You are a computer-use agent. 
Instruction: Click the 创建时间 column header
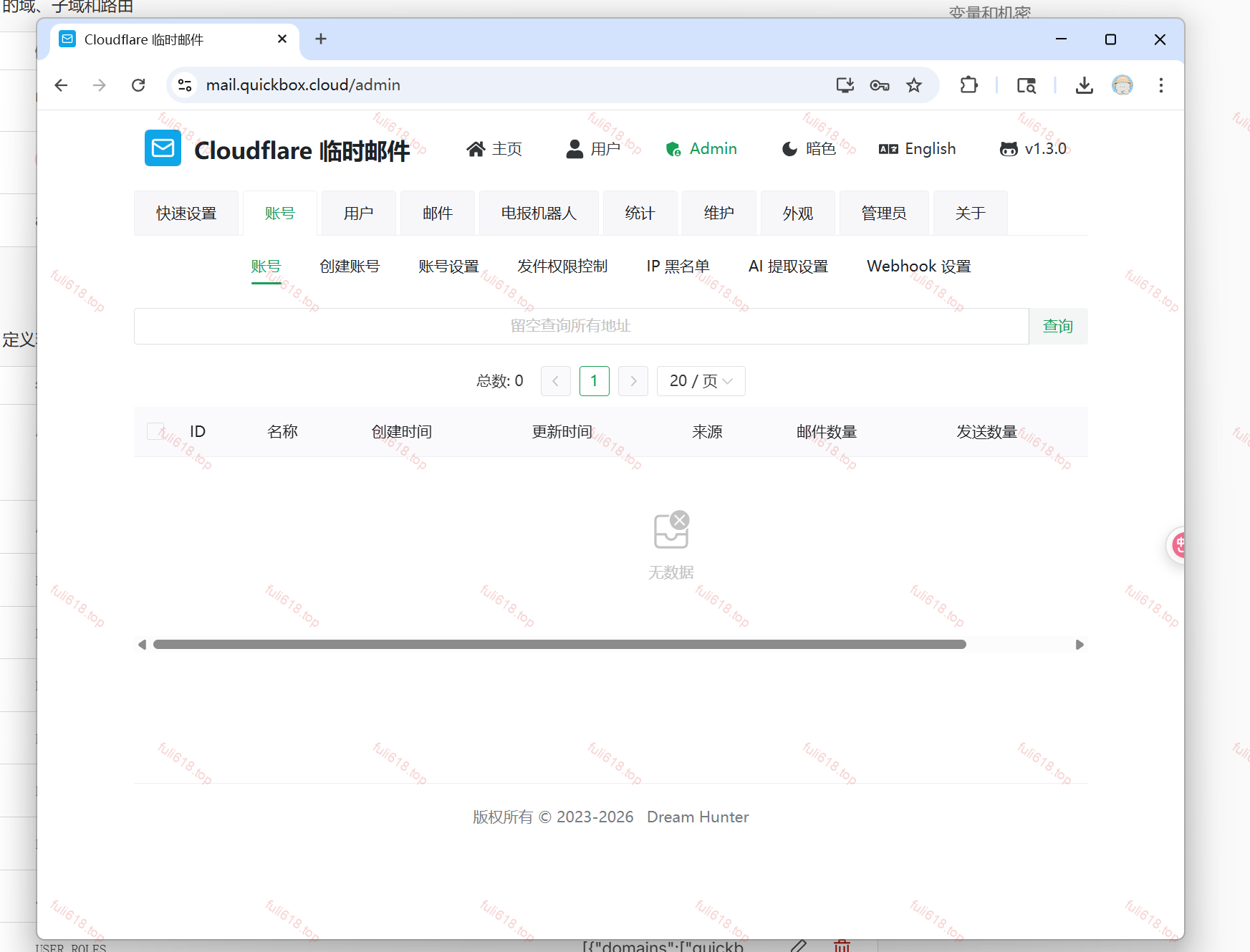pyautogui.click(x=401, y=432)
